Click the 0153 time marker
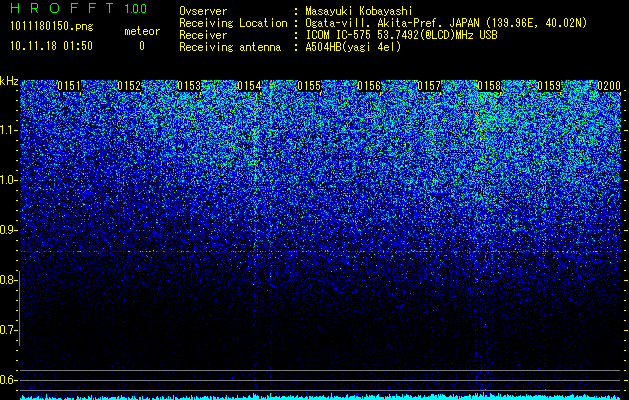 click(x=189, y=86)
